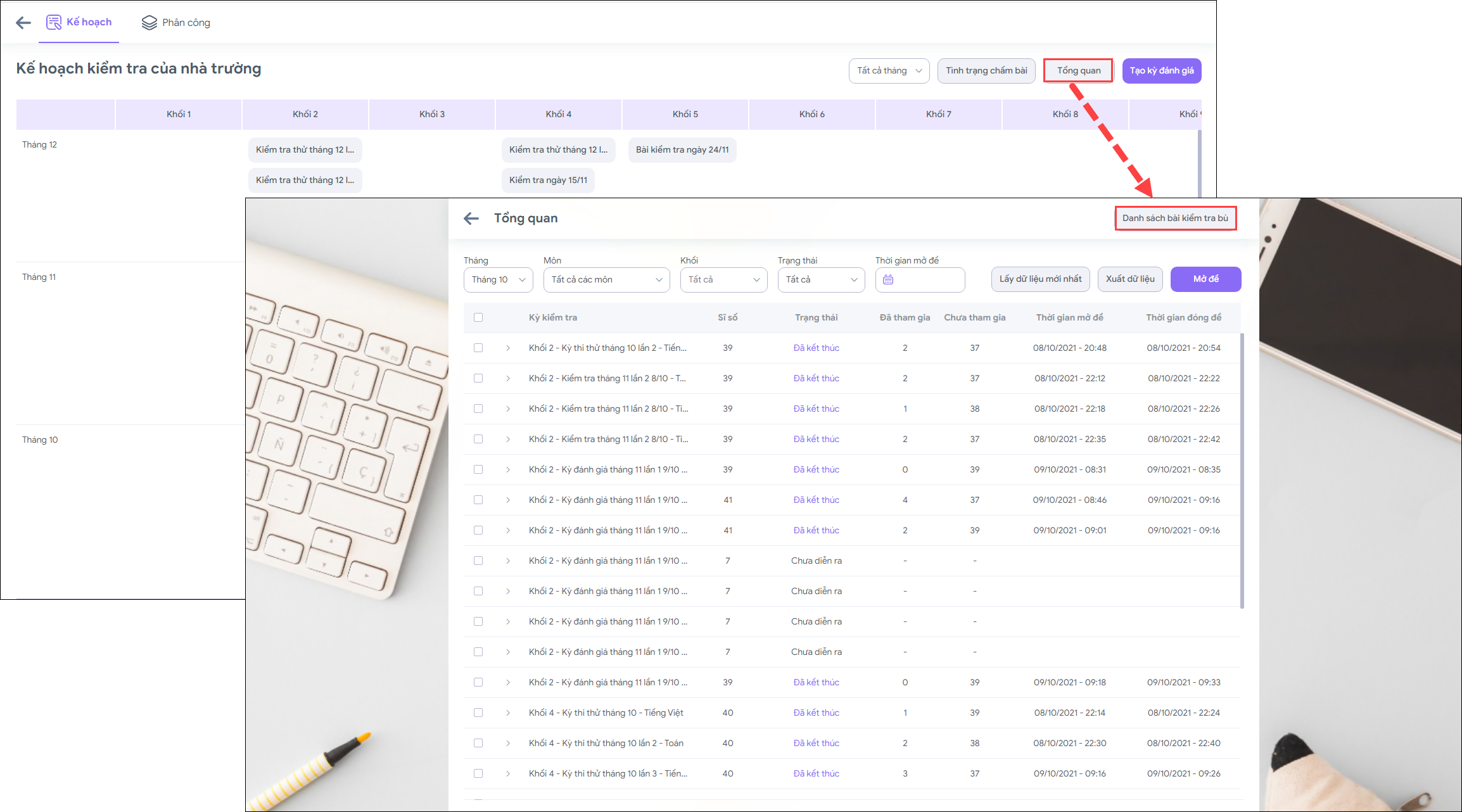Expand the Khối 4 lần 2 - Toán row

pyautogui.click(x=508, y=743)
